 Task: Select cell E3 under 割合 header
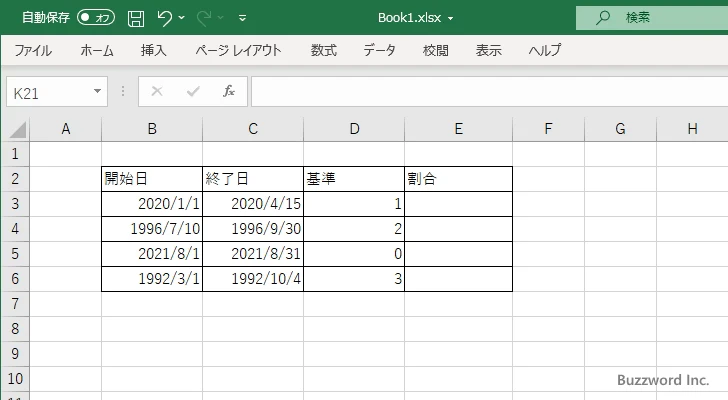pyautogui.click(x=458, y=203)
